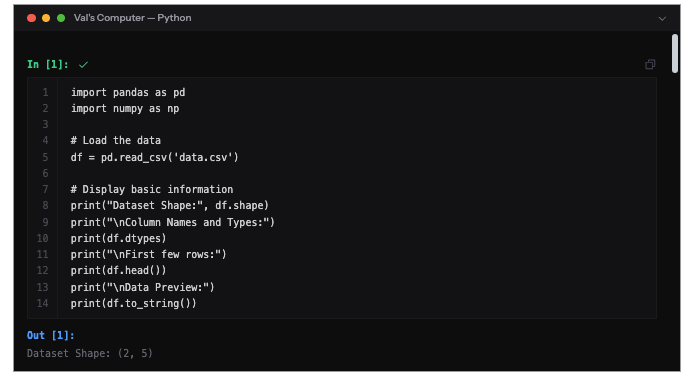684x378 pixels.
Task: Click the 'print(df.to_string())' line
Action: (133, 303)
